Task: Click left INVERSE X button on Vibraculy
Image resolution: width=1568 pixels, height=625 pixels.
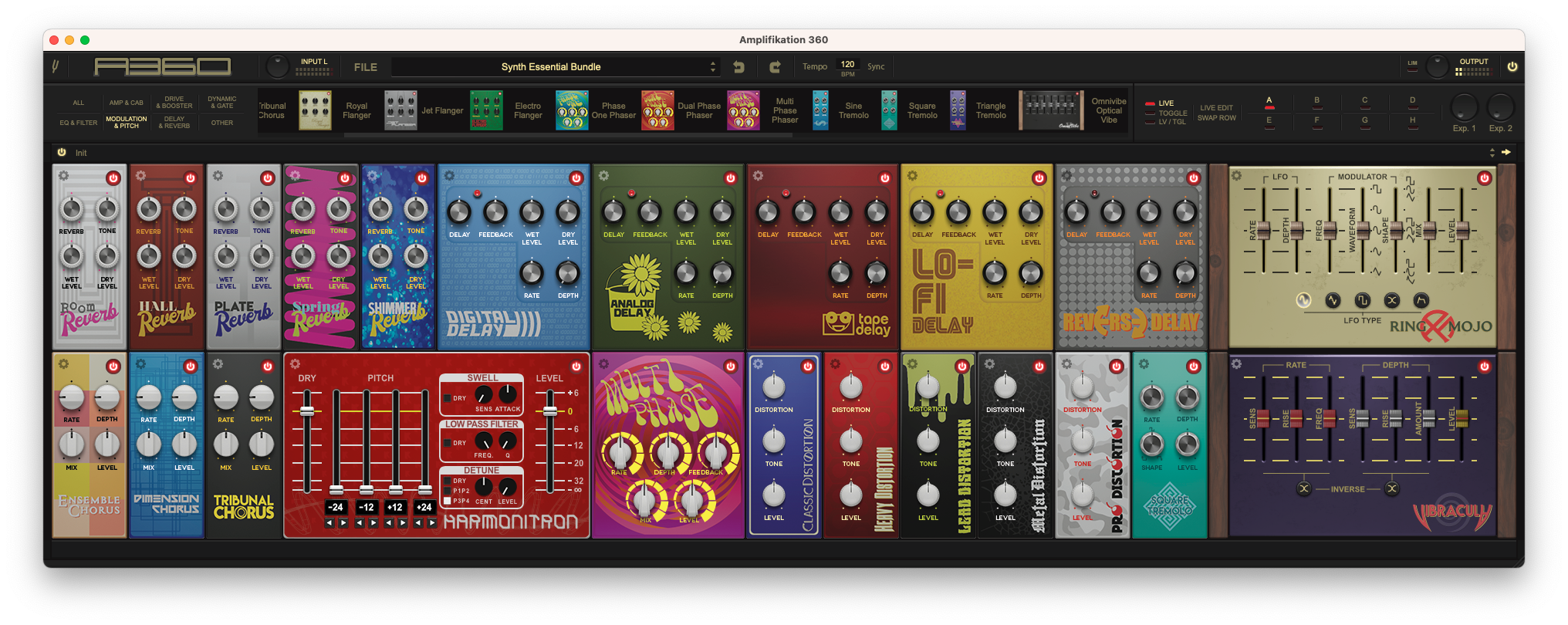Action: pos(1303,488)
